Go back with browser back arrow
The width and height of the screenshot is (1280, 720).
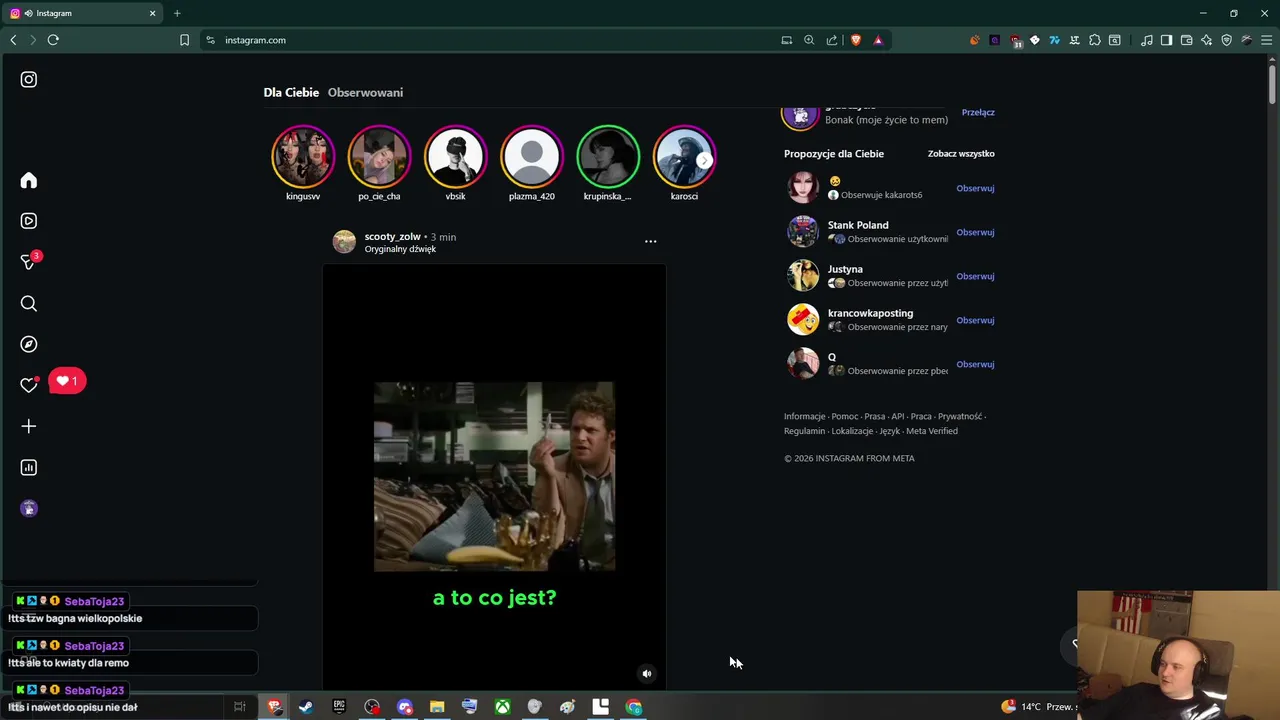pyautogui.click(x=13, y=40)
